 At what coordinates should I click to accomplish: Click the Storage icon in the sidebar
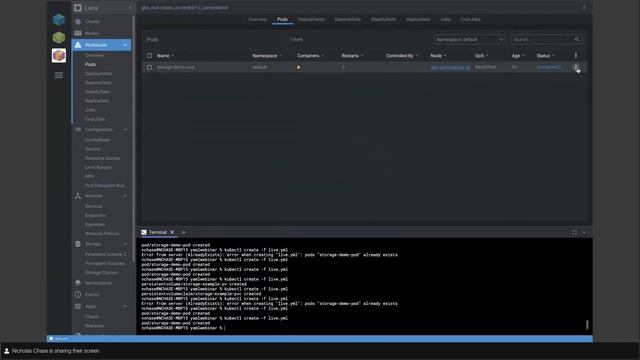click(x=78, y=244)
